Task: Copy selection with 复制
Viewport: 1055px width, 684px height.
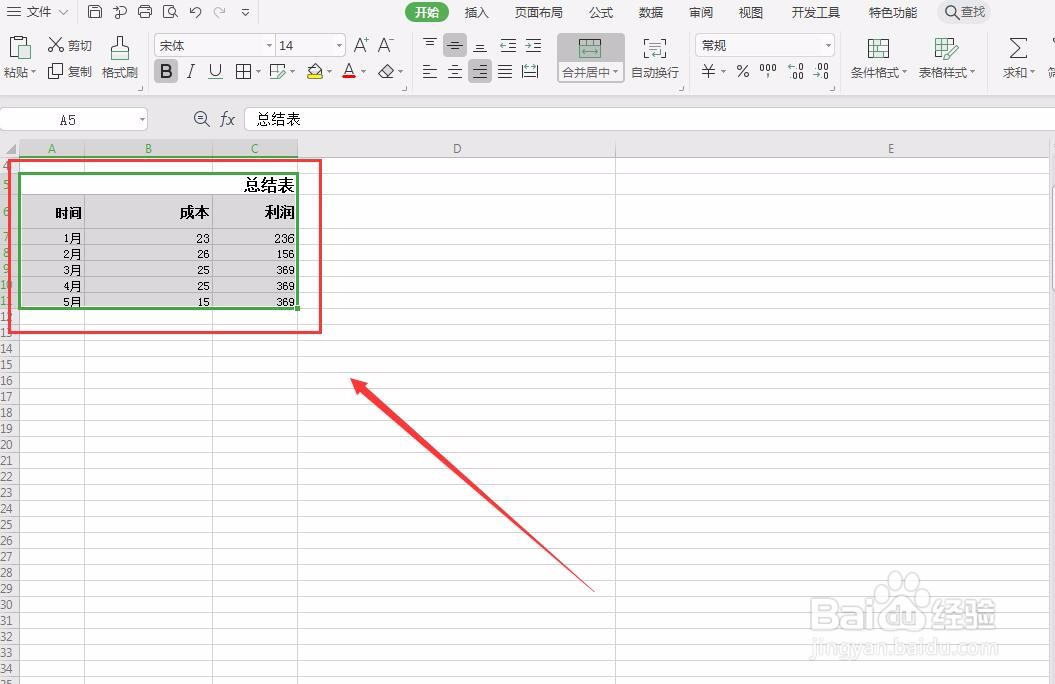Action: coord(69,71)
